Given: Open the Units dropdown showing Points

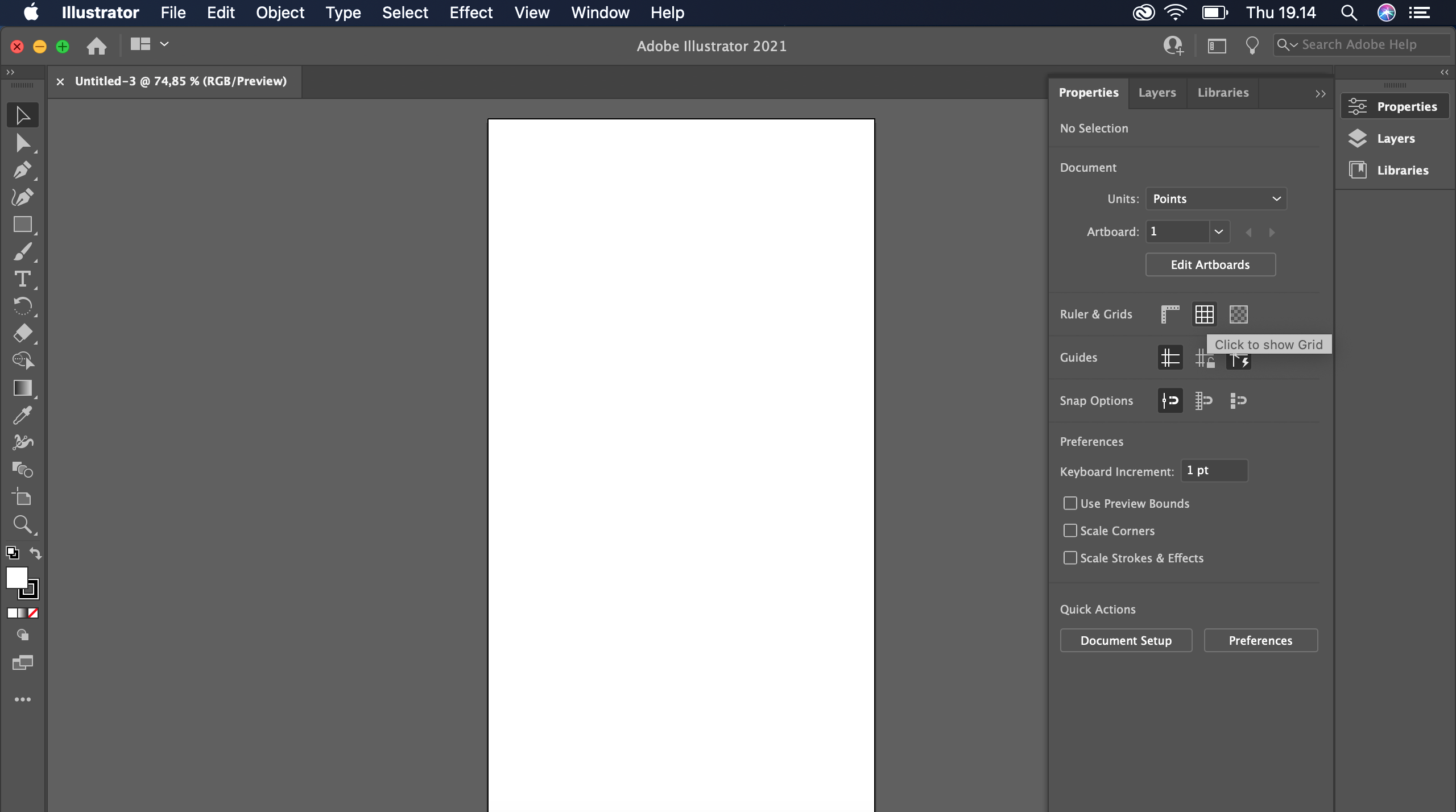Looking at the screenshot, I should (x=1216, y=199).
